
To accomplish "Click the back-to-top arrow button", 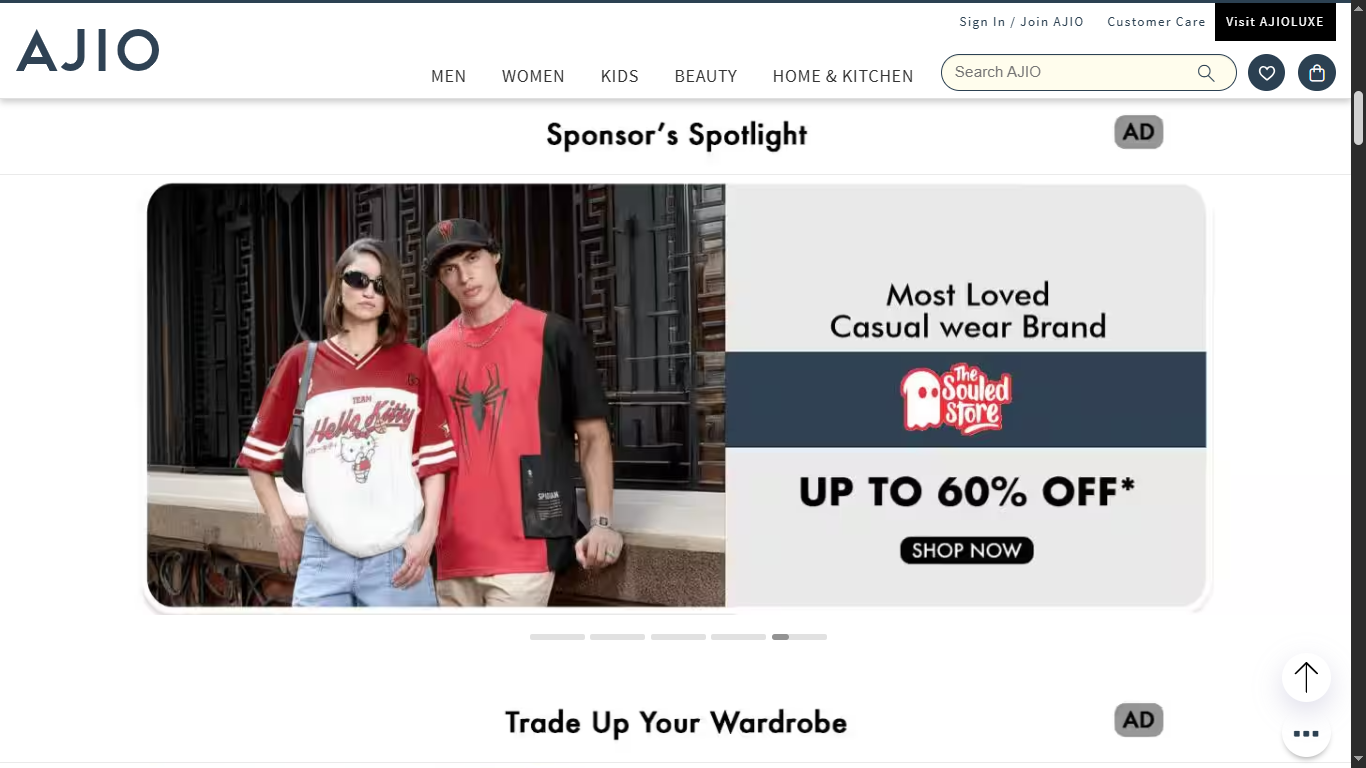I will [1306, 677].
